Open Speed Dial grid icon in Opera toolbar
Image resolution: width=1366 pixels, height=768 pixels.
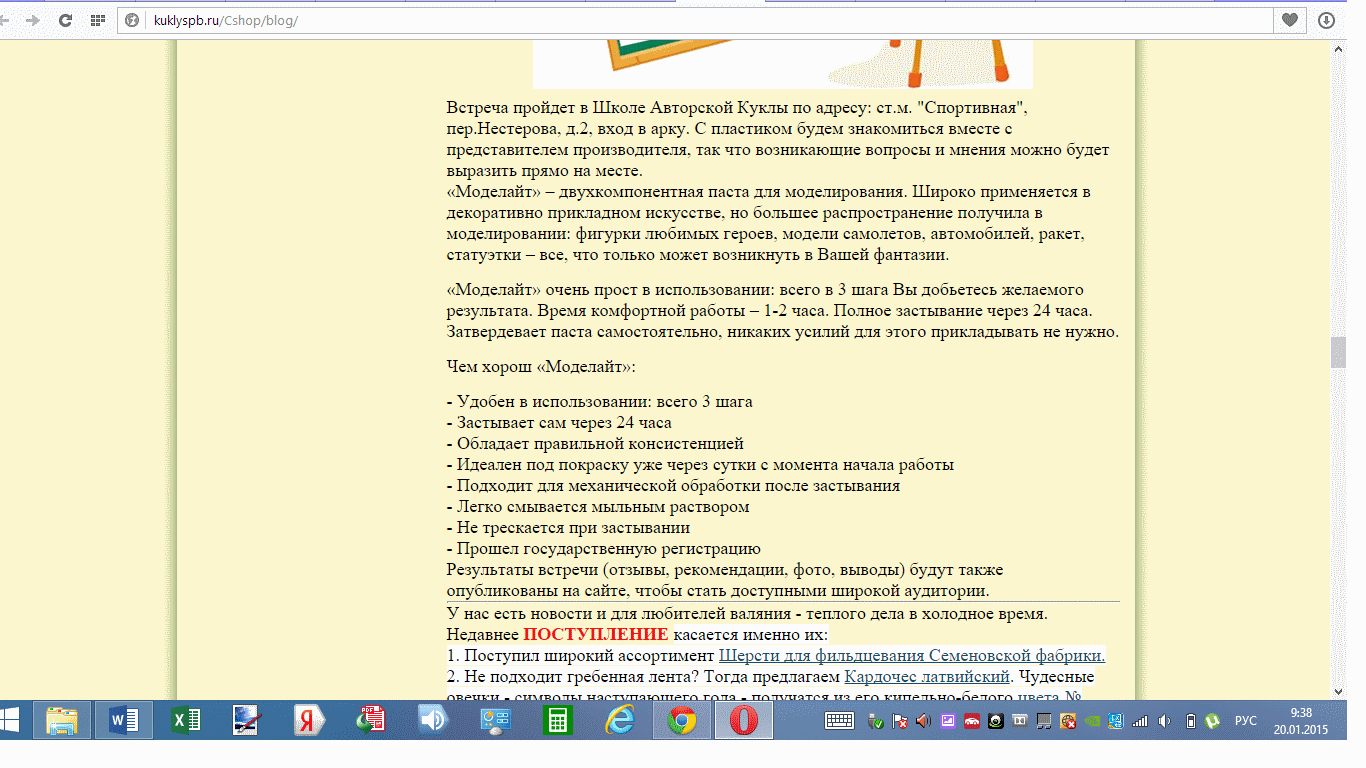coord(97,20)
